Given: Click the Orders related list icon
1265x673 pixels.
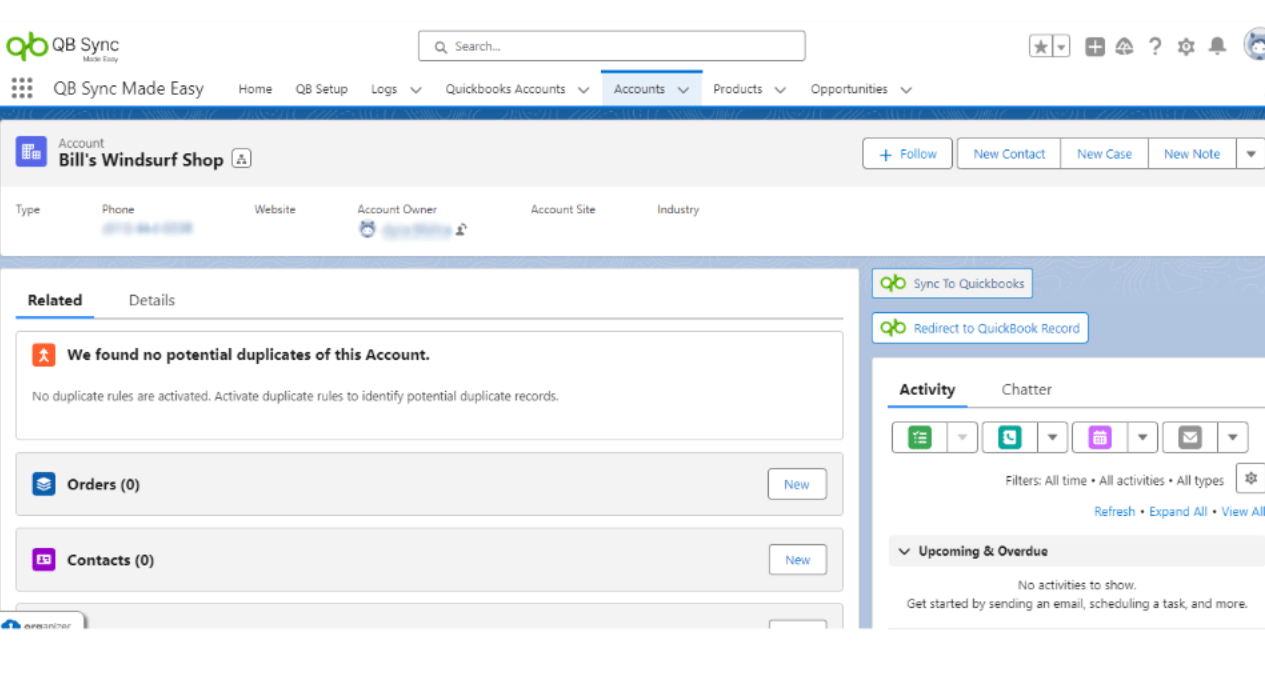Looking at the screenshot, I should pyautogui.click(x=43, y=484).
